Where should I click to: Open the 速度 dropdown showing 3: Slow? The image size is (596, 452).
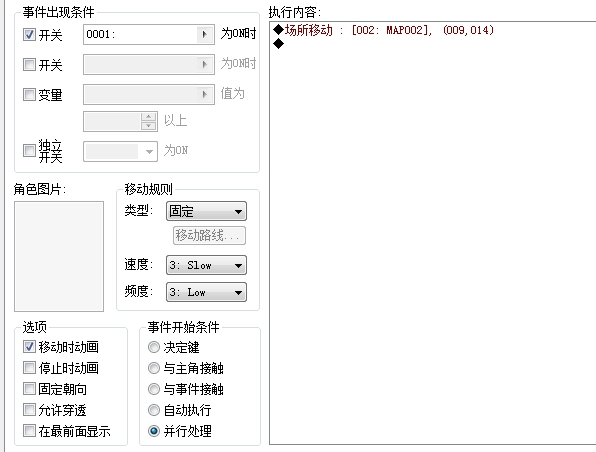pos(206,265)
